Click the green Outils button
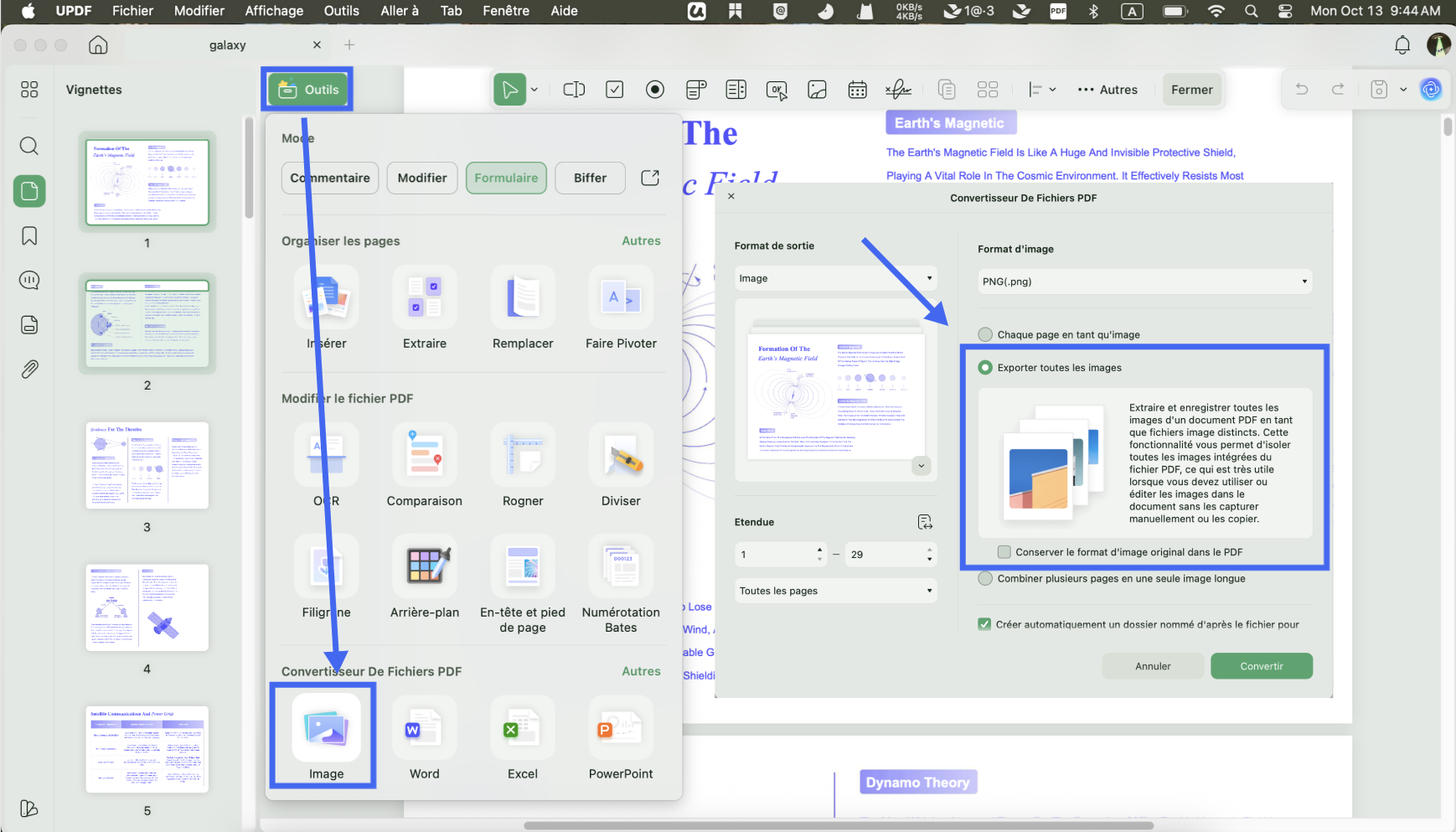 (307, 90)
